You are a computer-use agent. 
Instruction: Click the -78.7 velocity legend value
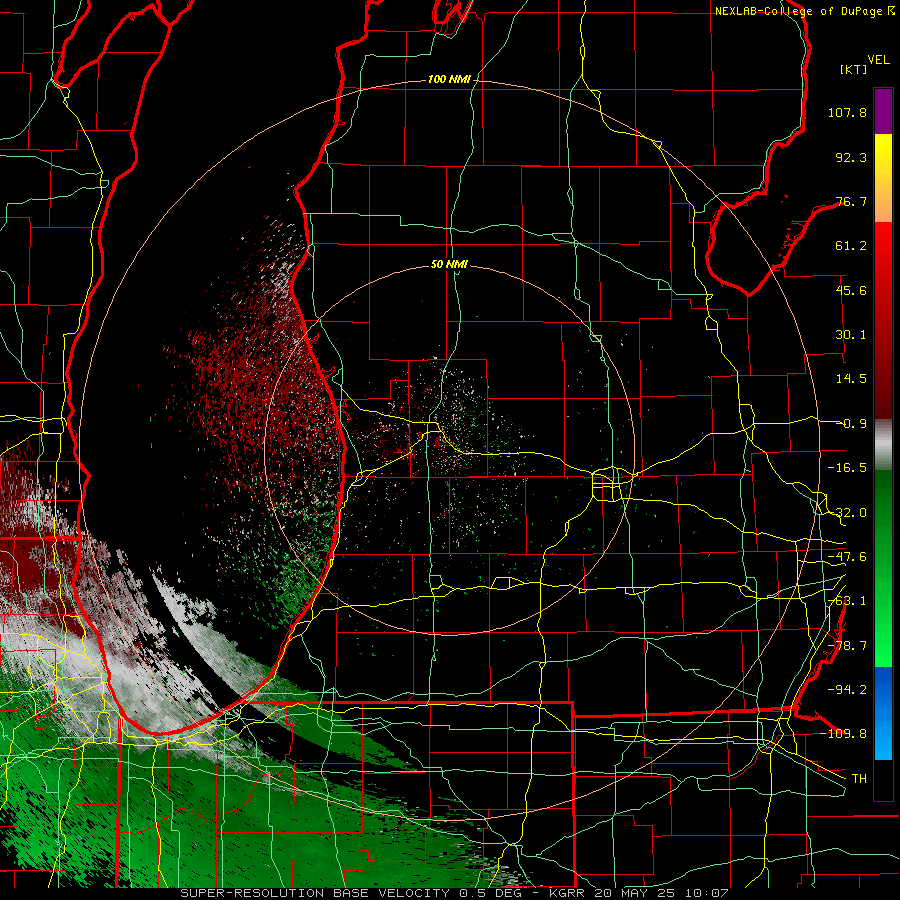click(847, 646)
